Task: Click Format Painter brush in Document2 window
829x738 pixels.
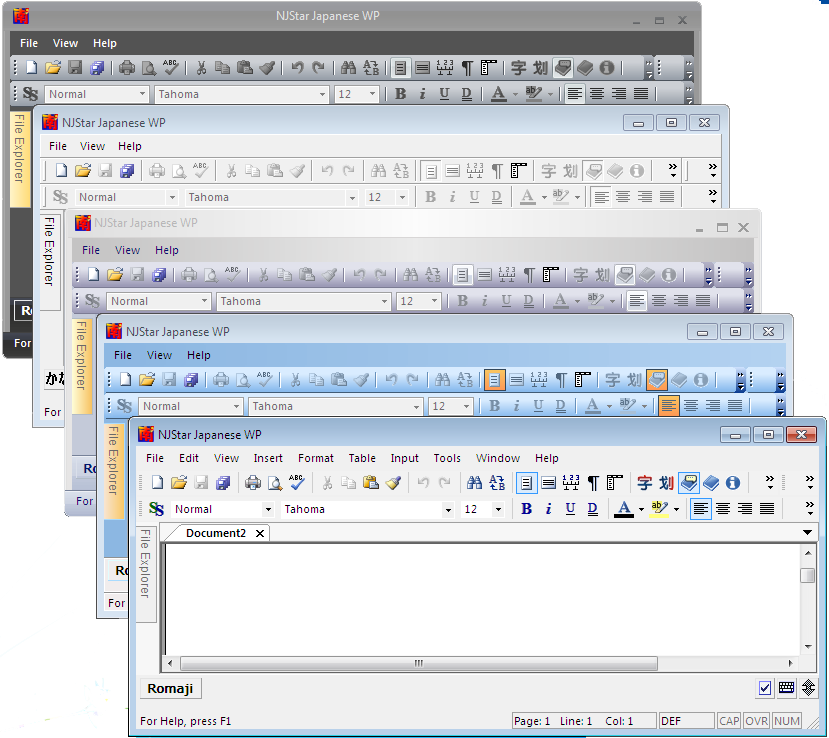Action: coord(393,482)
